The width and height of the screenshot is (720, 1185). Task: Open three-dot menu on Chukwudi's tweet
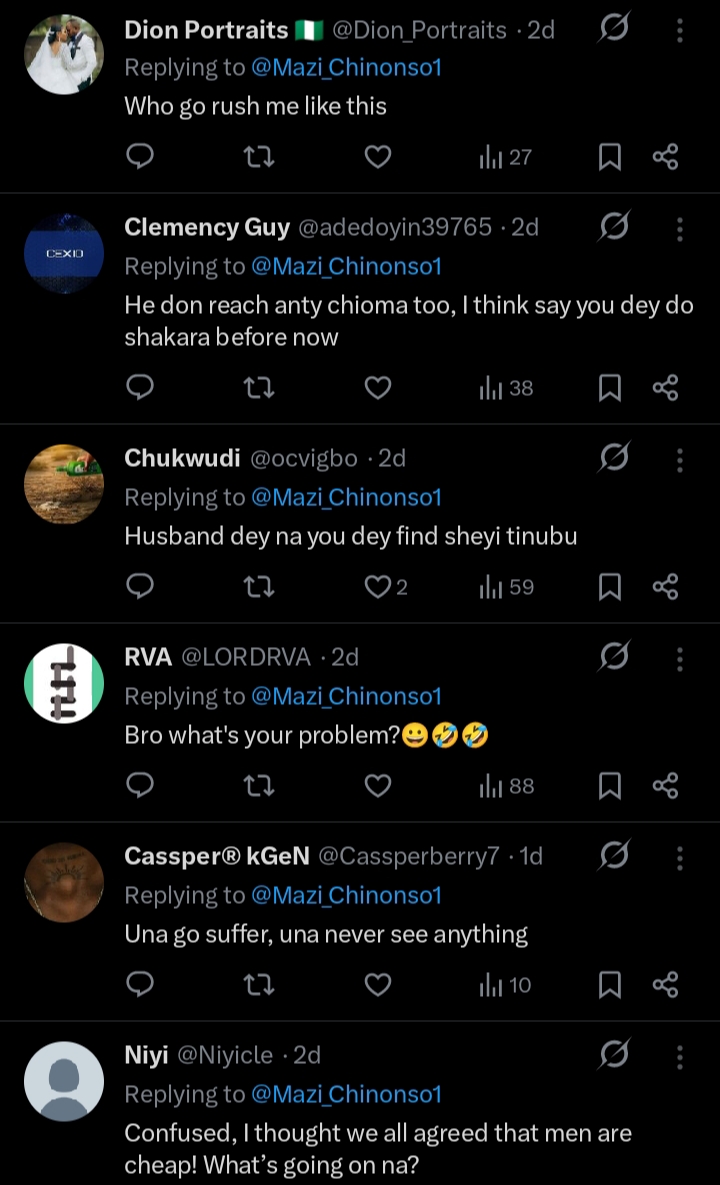(680, 459)
